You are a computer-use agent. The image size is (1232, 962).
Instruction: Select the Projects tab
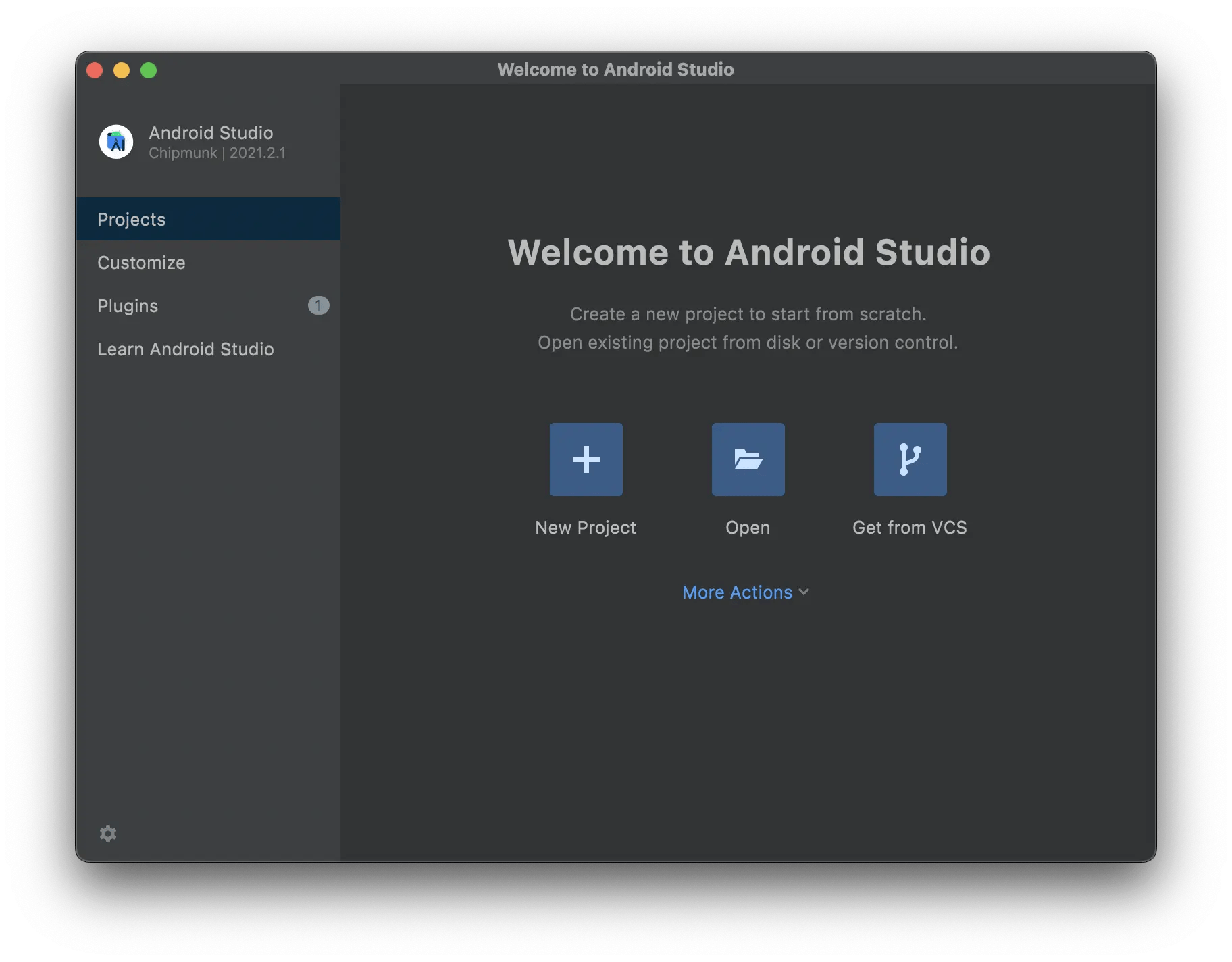tap(208, 219)
